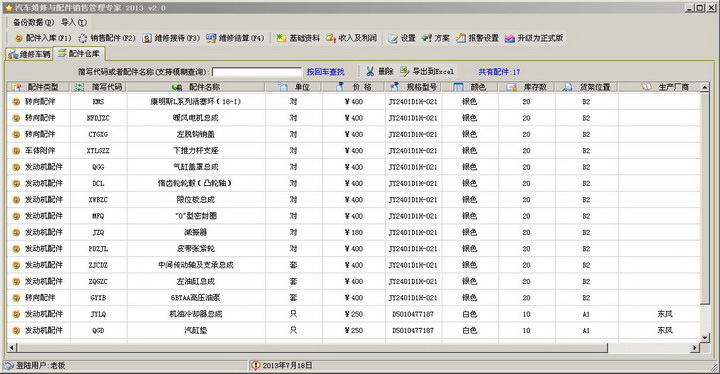The image size is (720, 374).
Task: Click row icon of QGG row
Action: [x=17, y=167]
